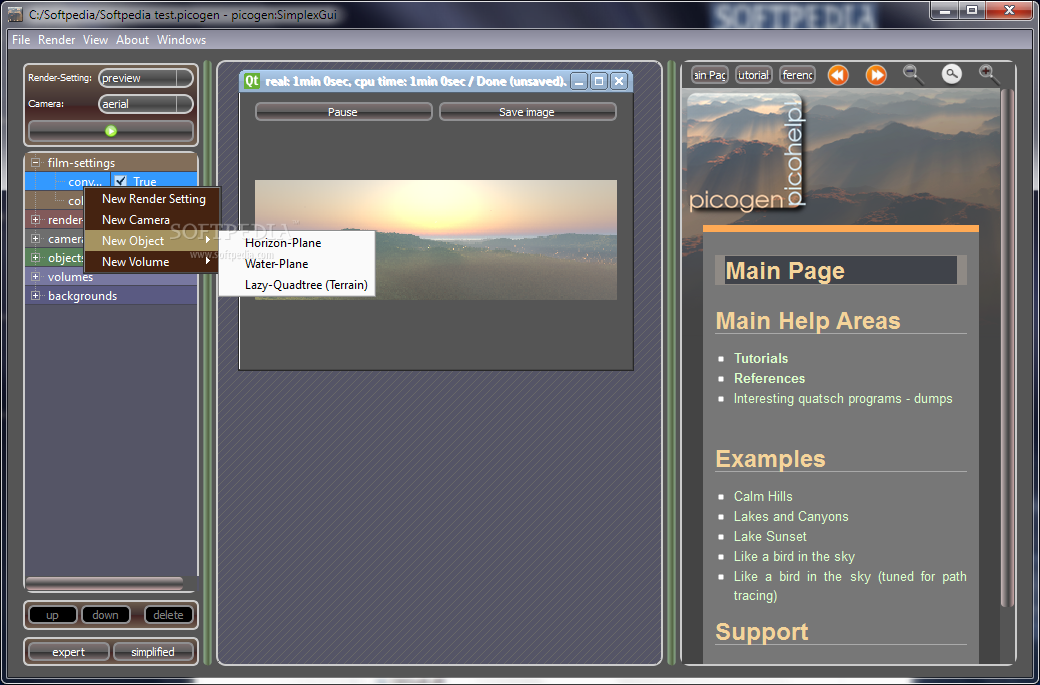
Task: Open the Lakes and Canyons example
Action: (x=791, y=516)
